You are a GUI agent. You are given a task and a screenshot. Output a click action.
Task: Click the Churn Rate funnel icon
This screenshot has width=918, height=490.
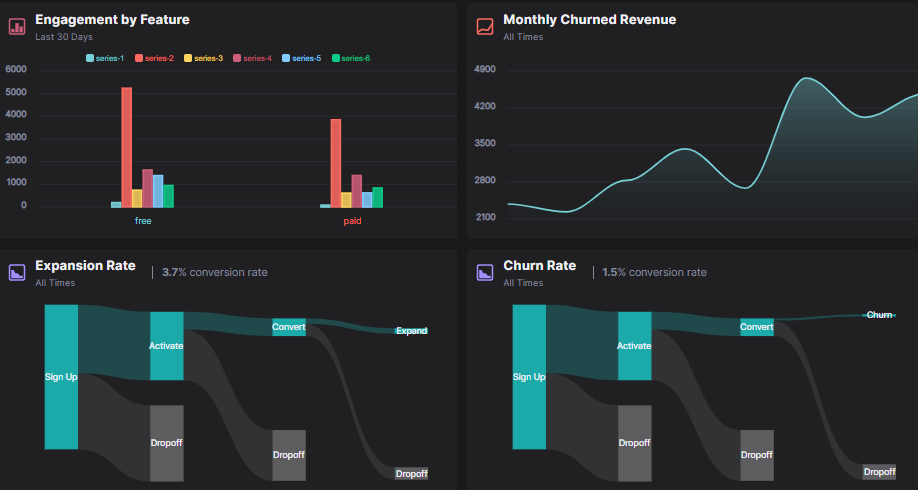click(x=485, y=272)
